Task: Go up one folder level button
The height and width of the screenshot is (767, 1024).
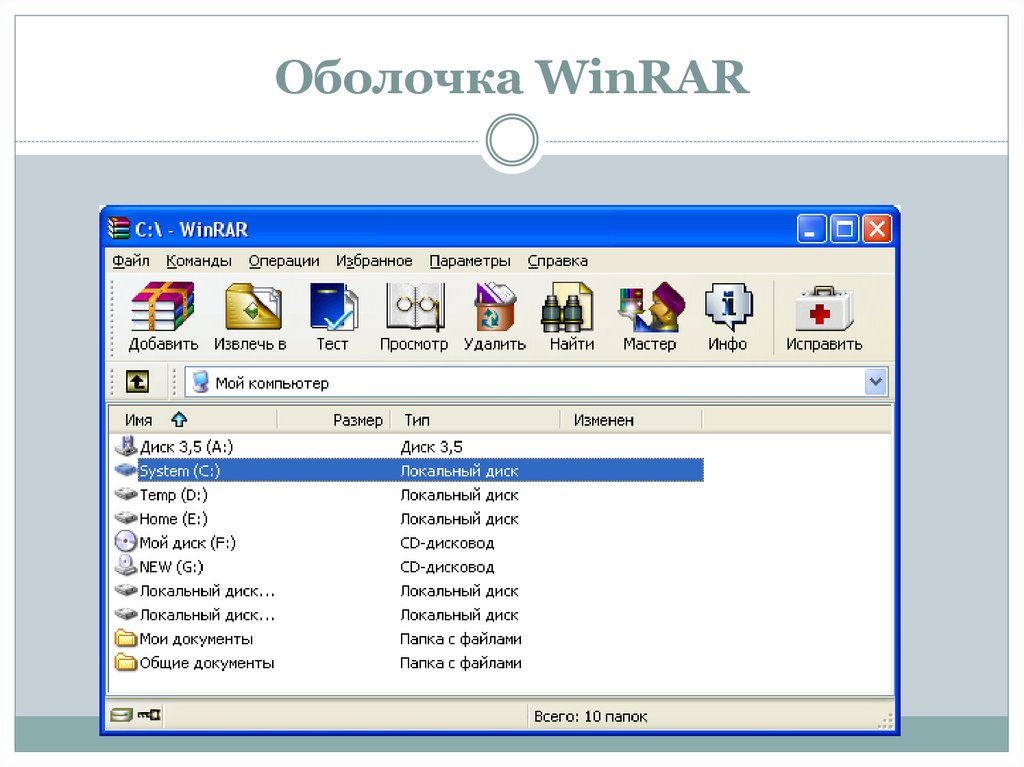Action: click(x=136, y=382)
